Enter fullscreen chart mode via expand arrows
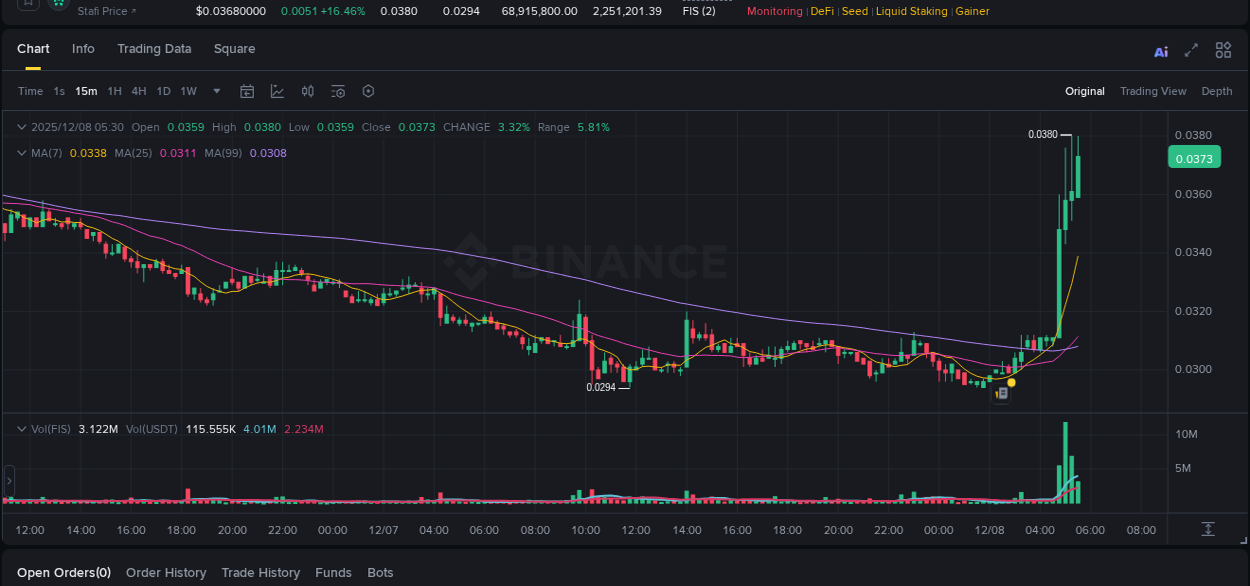1250x586 pixels. point(1190,50)
